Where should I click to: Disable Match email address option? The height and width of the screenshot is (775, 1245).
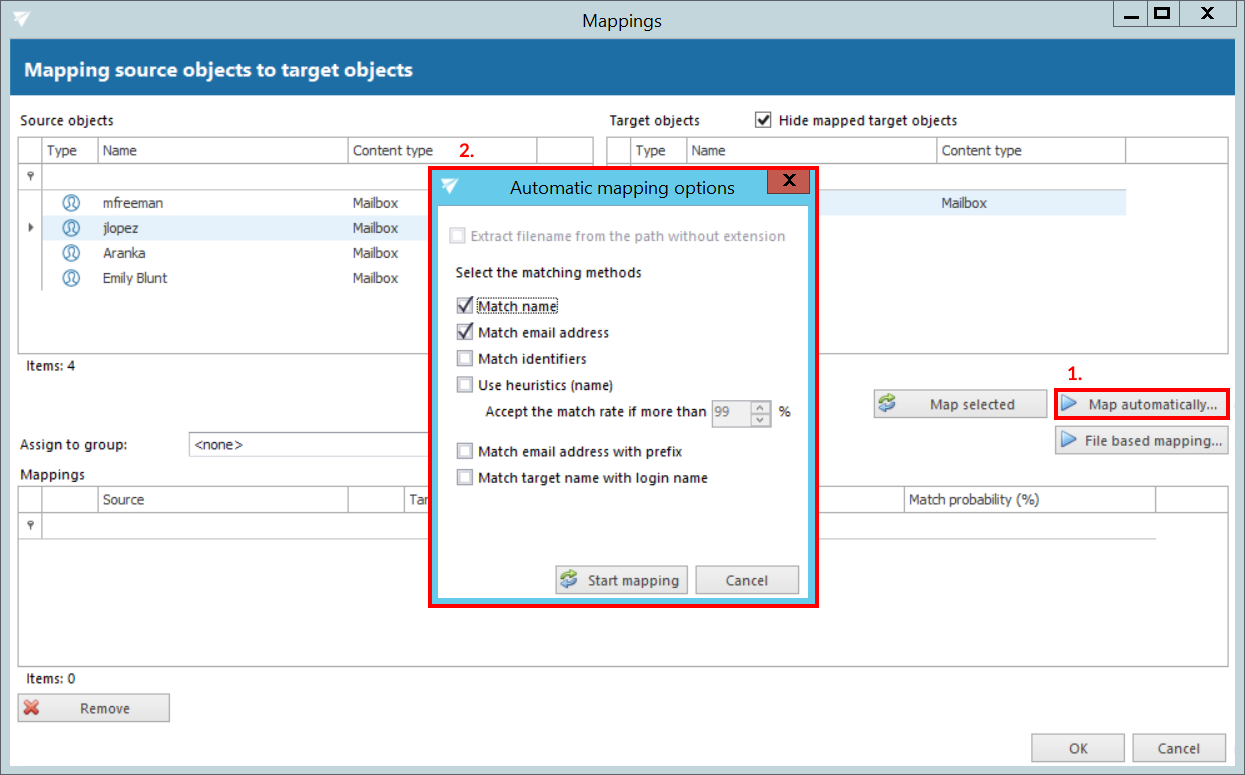465,332
